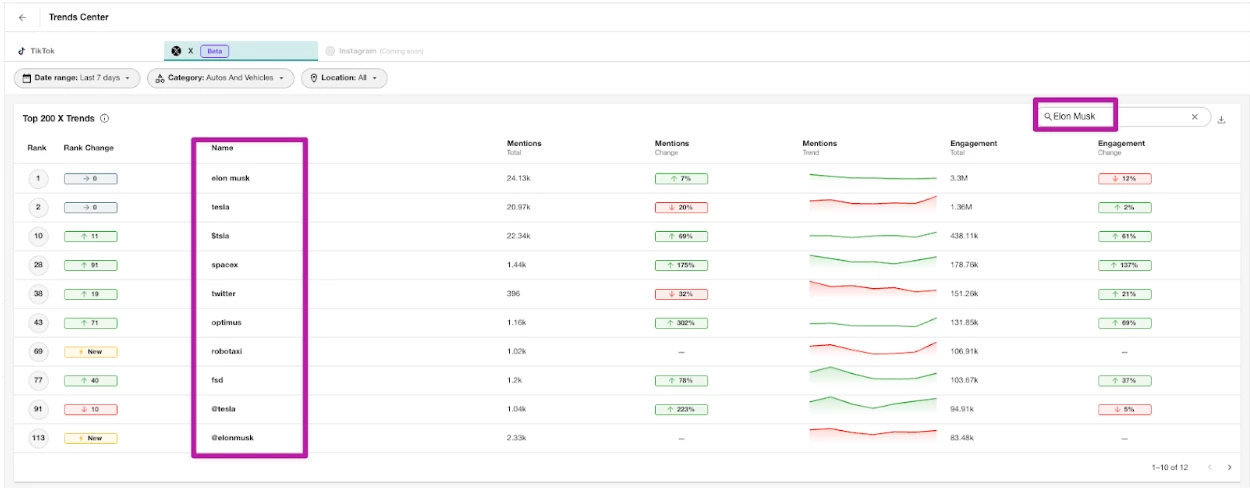Open the twitter trend name
Viewport: 1250px width, 488px height.
pyautogui.click(x=223, y=294)
